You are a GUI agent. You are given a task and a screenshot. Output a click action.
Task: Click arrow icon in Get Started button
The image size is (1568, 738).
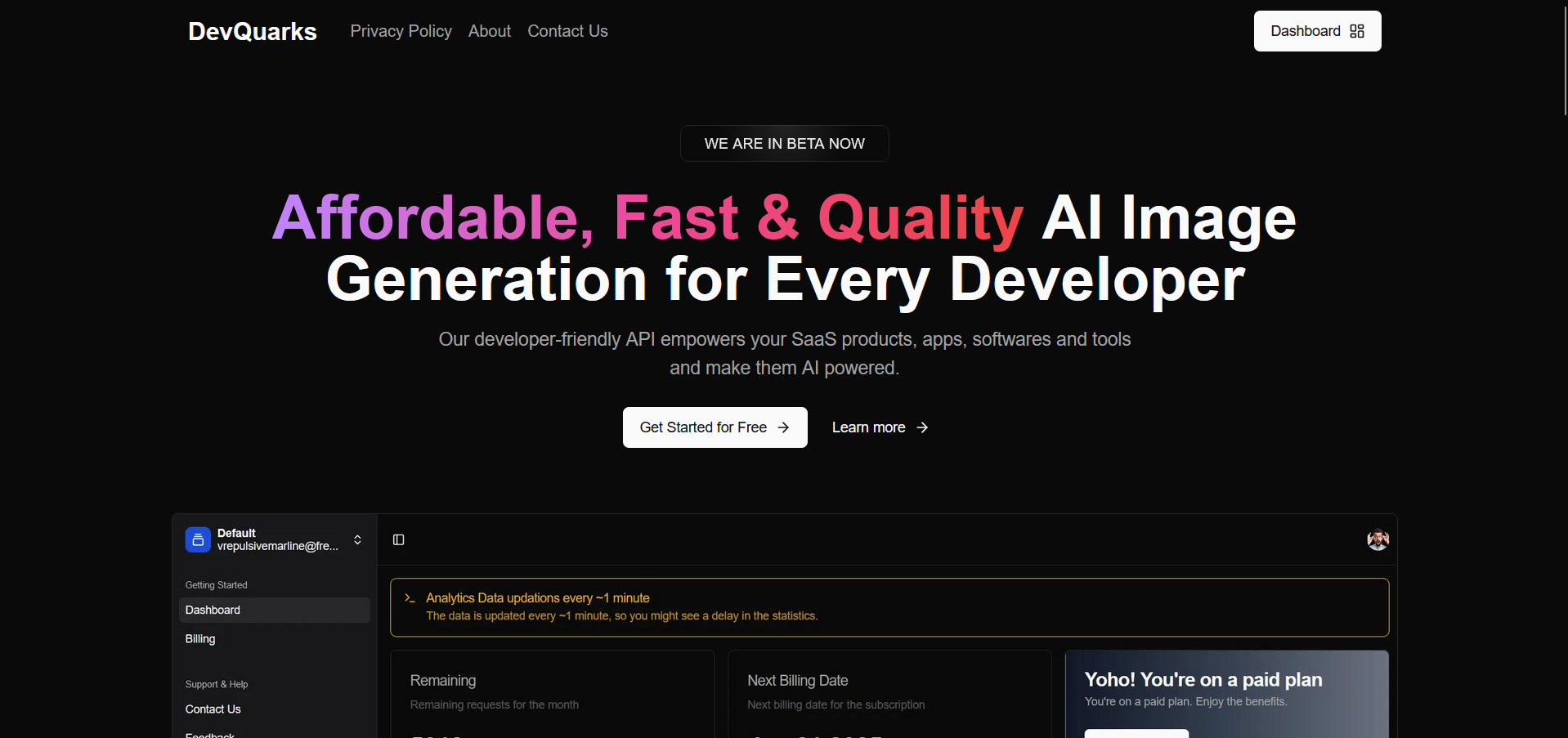(783, 427)
